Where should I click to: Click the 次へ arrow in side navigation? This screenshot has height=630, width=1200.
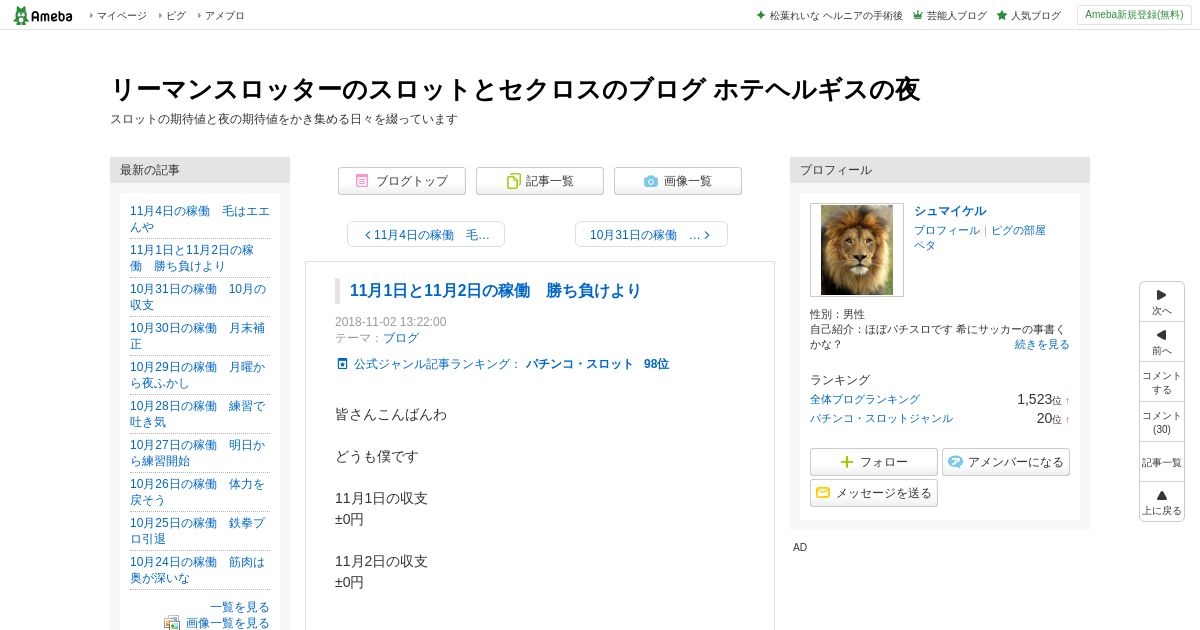click(1162, 302)
